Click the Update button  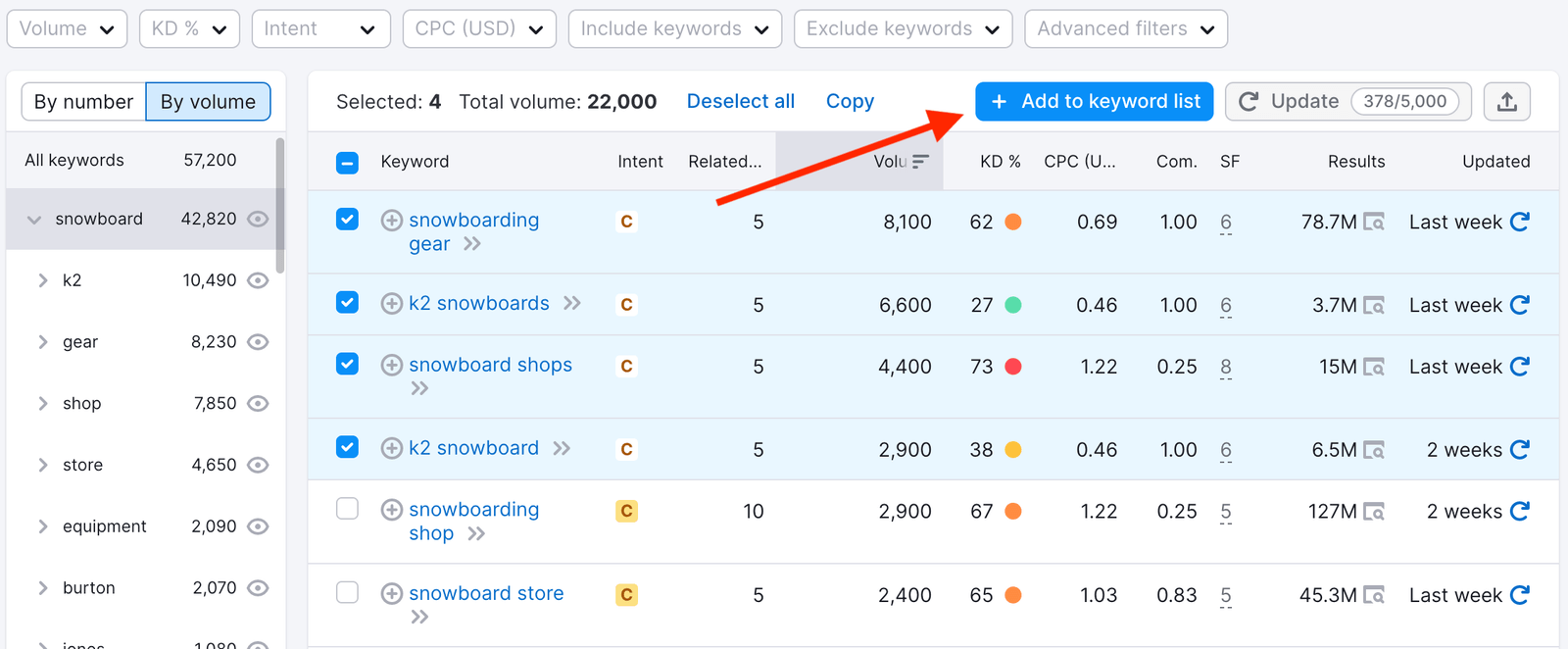tap(1348, 102)
